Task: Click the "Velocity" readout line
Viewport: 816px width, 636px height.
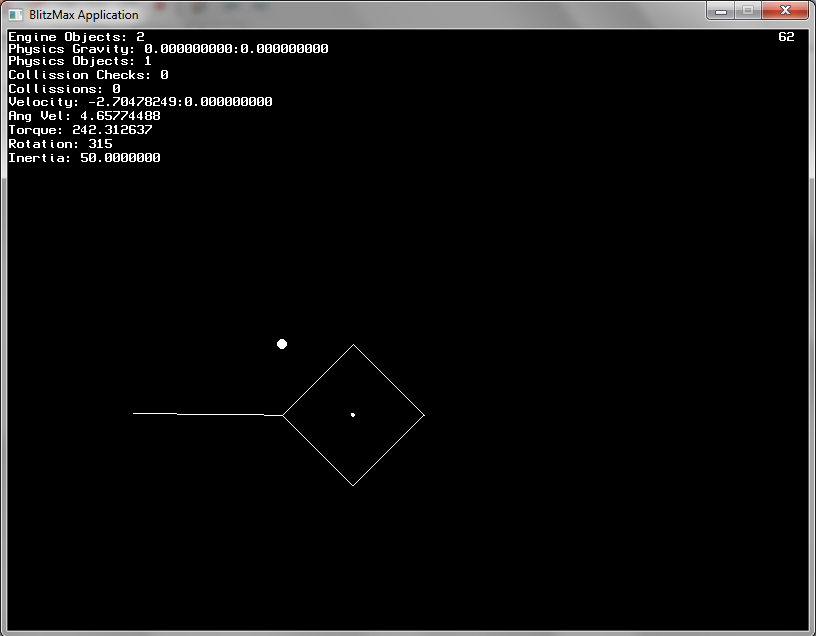Action: click(140, 102)
